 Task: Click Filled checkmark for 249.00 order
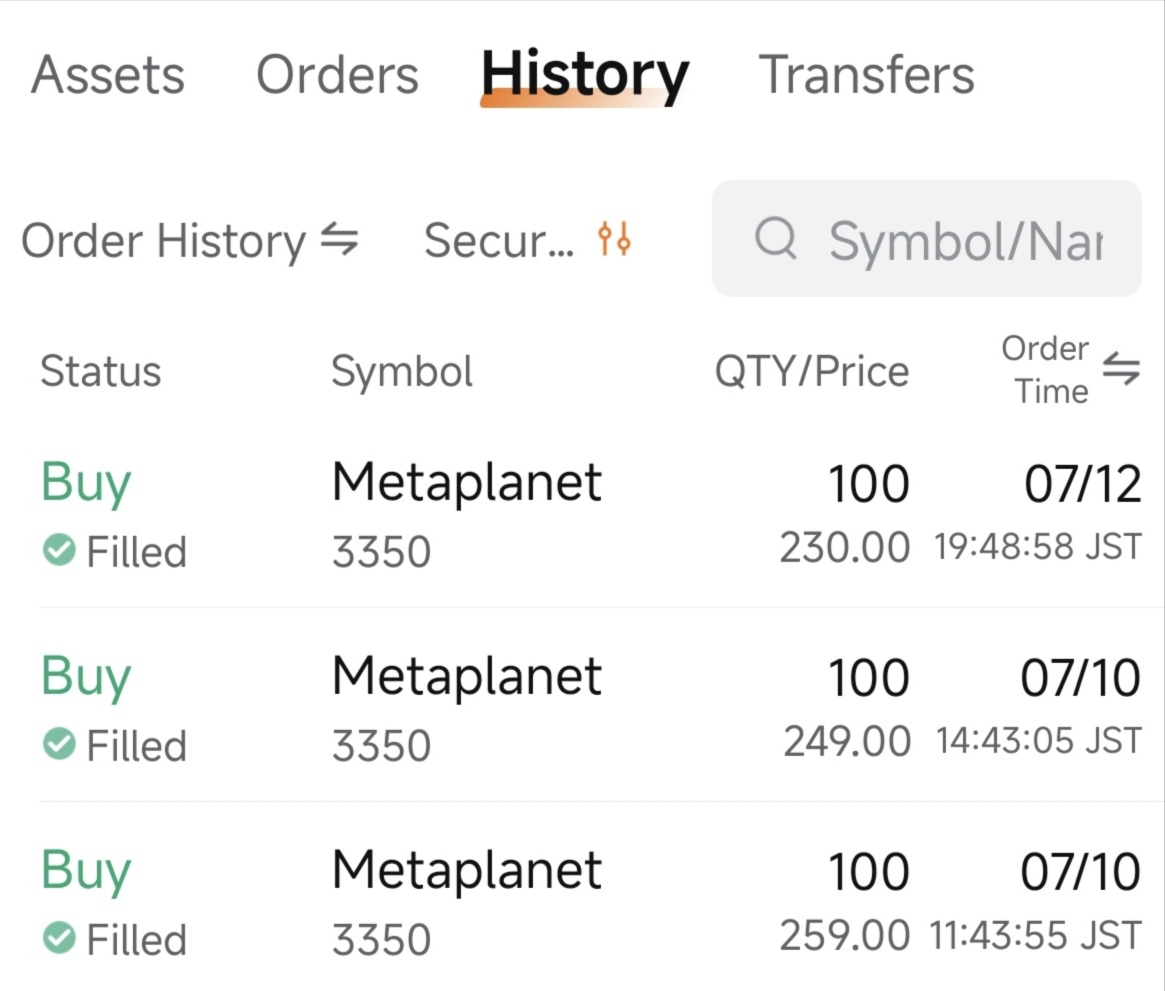59,744
